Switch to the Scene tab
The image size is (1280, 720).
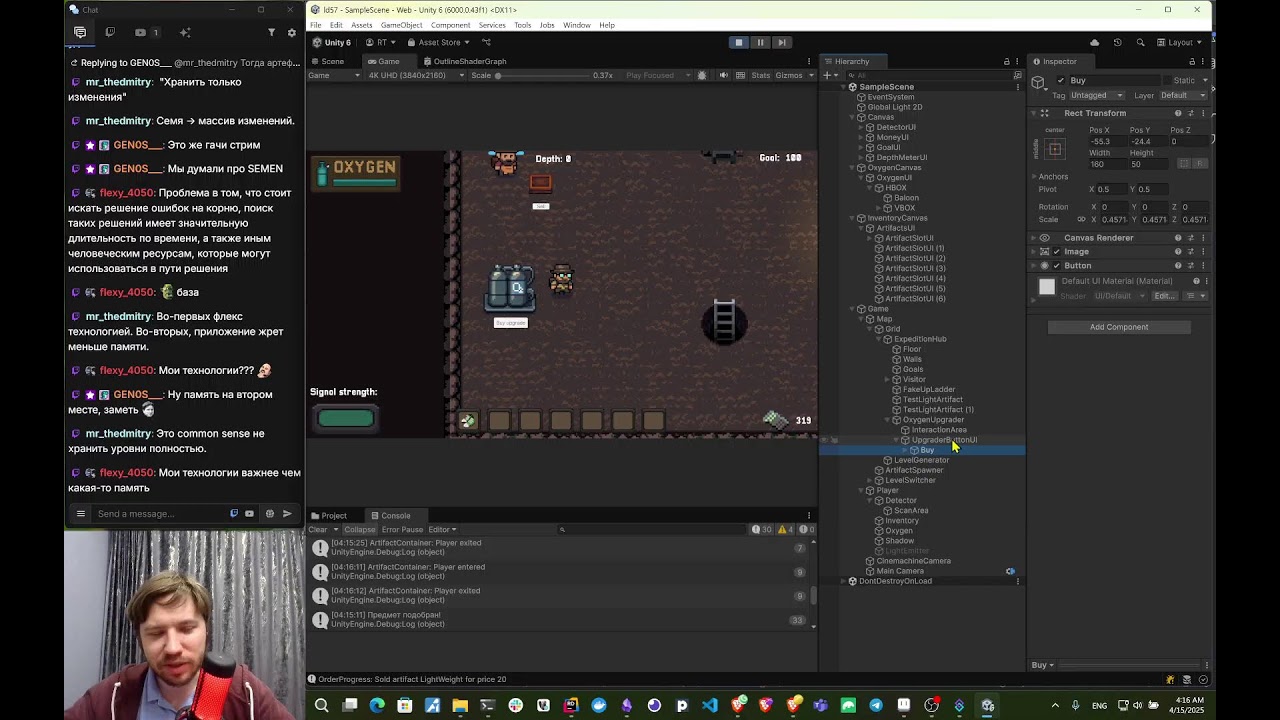coord(327,61)
